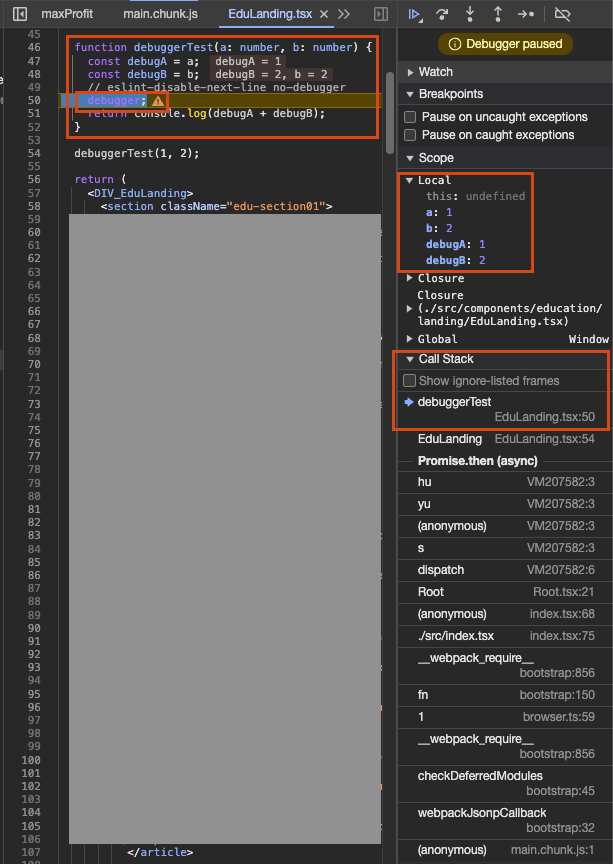Click the 'this: undefined' scope entry
The height and width of the screenshot is (864, 613).
coord(475,196)
